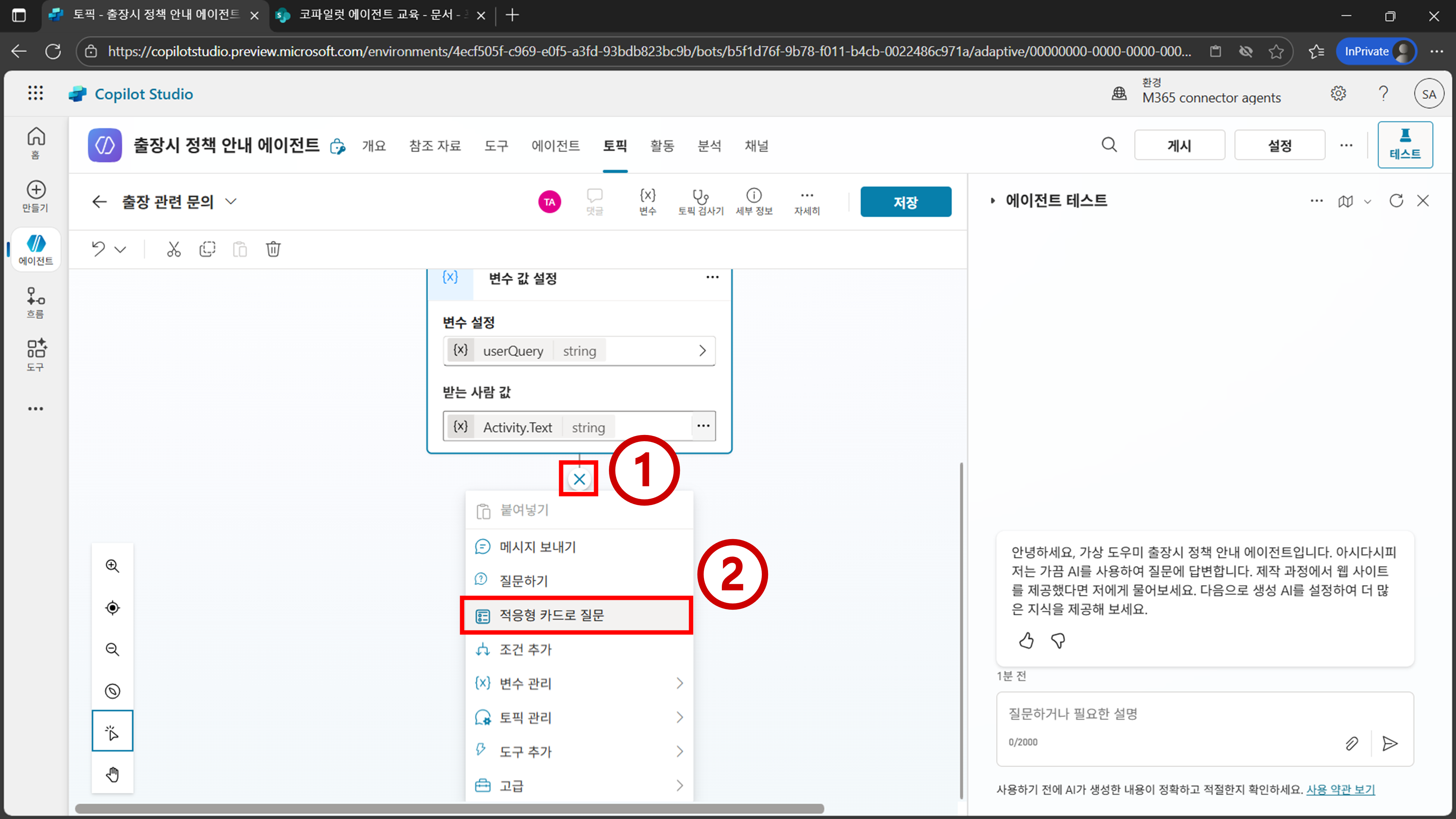Click the delete trash icon in toolbar
The width and height of the screenshot is (1456, 819).
coord(273,249)
